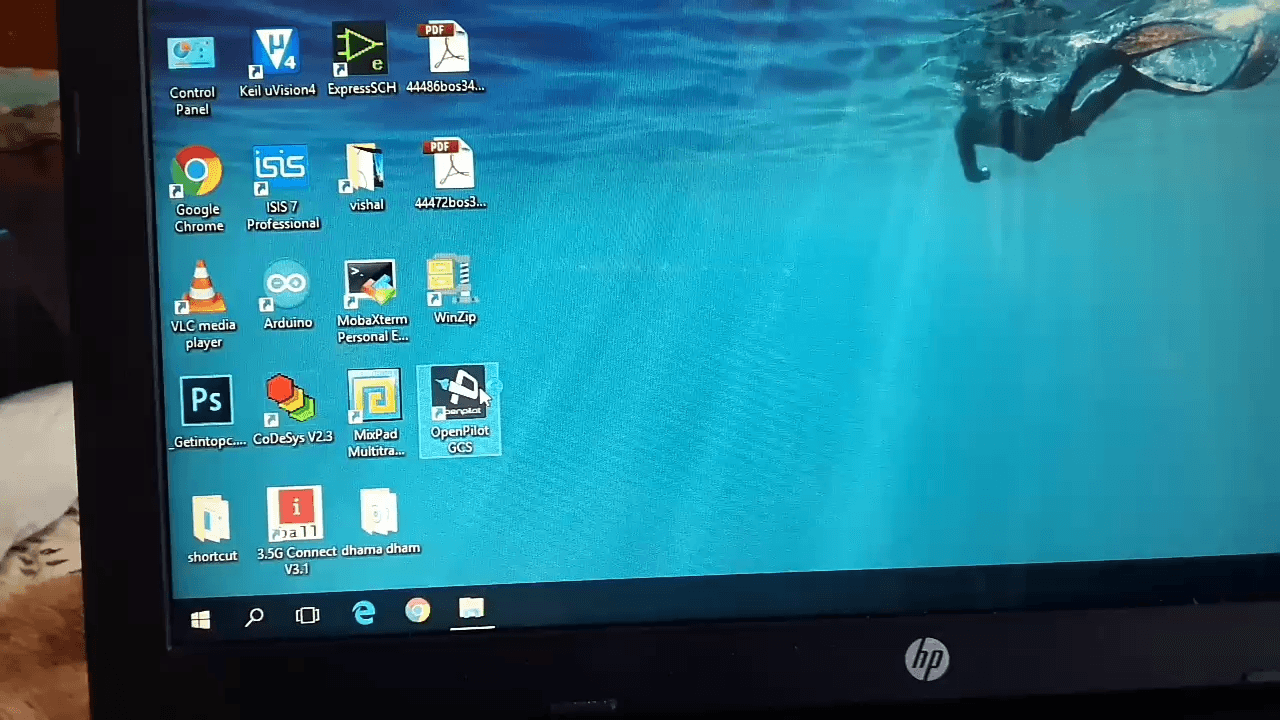Open CoDeSys V2.3 shortcut

pos(291,400)
